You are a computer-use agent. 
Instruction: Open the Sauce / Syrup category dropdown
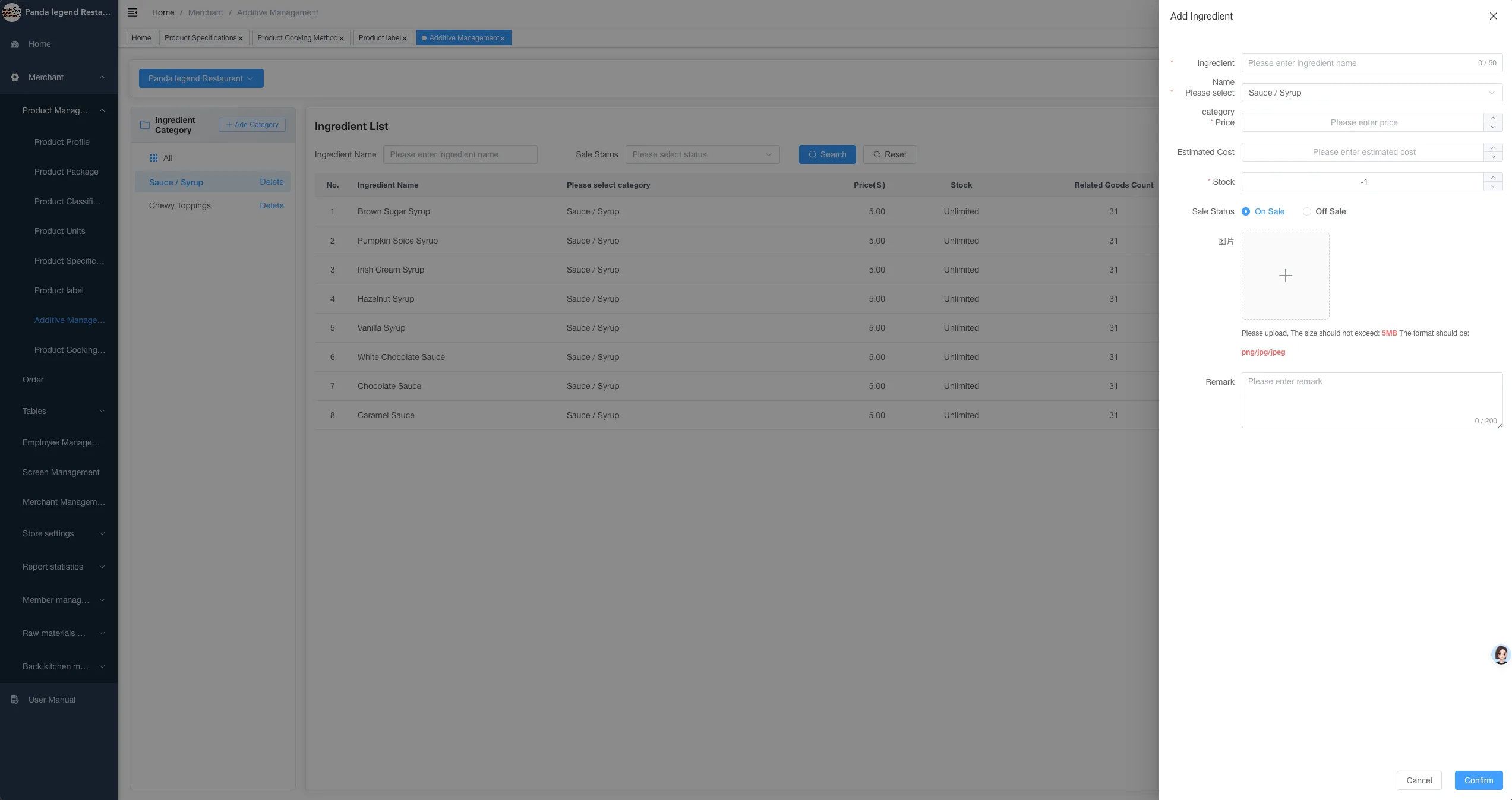click(x=1372, y=93)
